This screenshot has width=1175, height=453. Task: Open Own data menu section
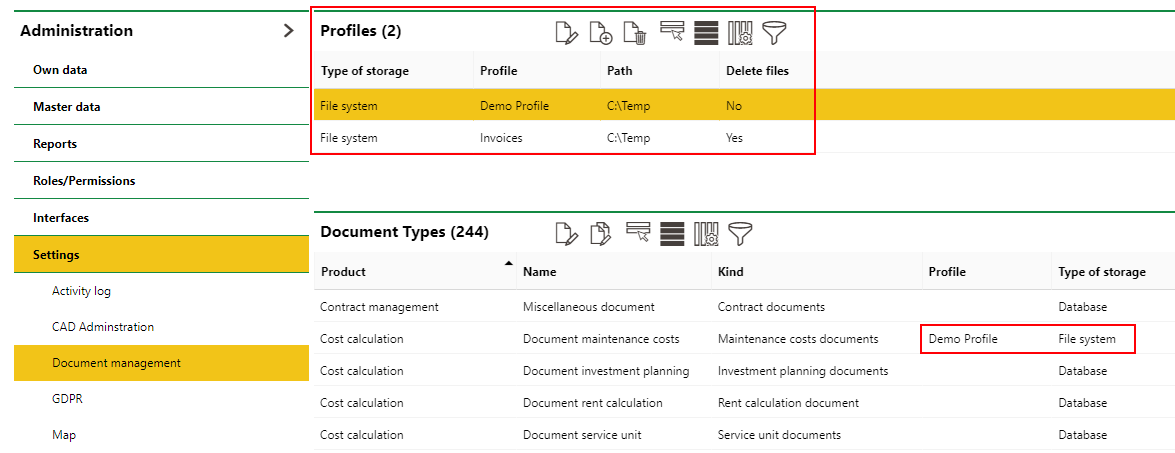161,70
